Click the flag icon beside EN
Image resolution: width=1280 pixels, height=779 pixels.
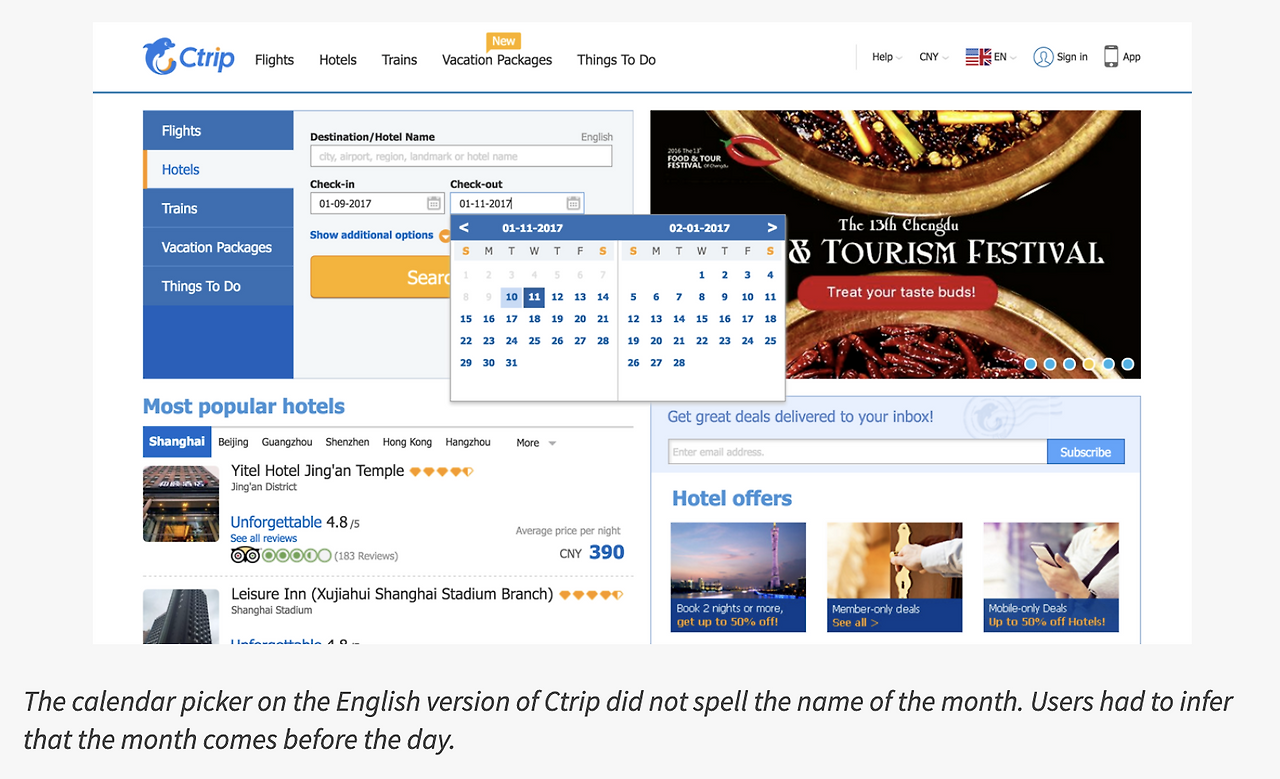[x=978, y=57]
